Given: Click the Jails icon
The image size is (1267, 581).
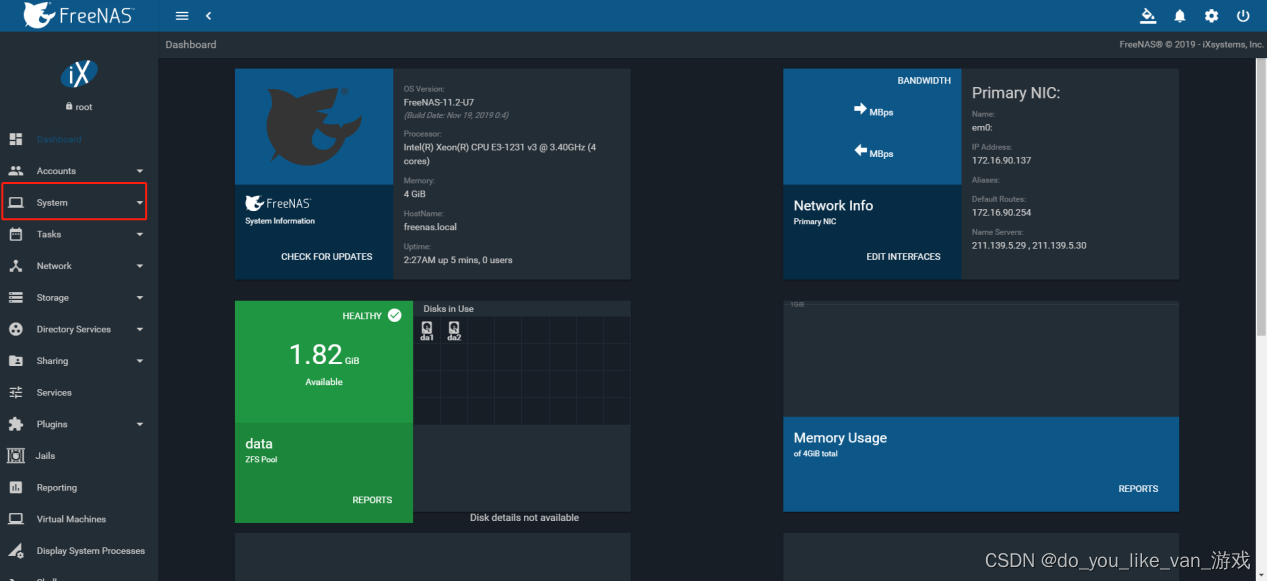Looking at the screenshot, I should click(15, 456).
